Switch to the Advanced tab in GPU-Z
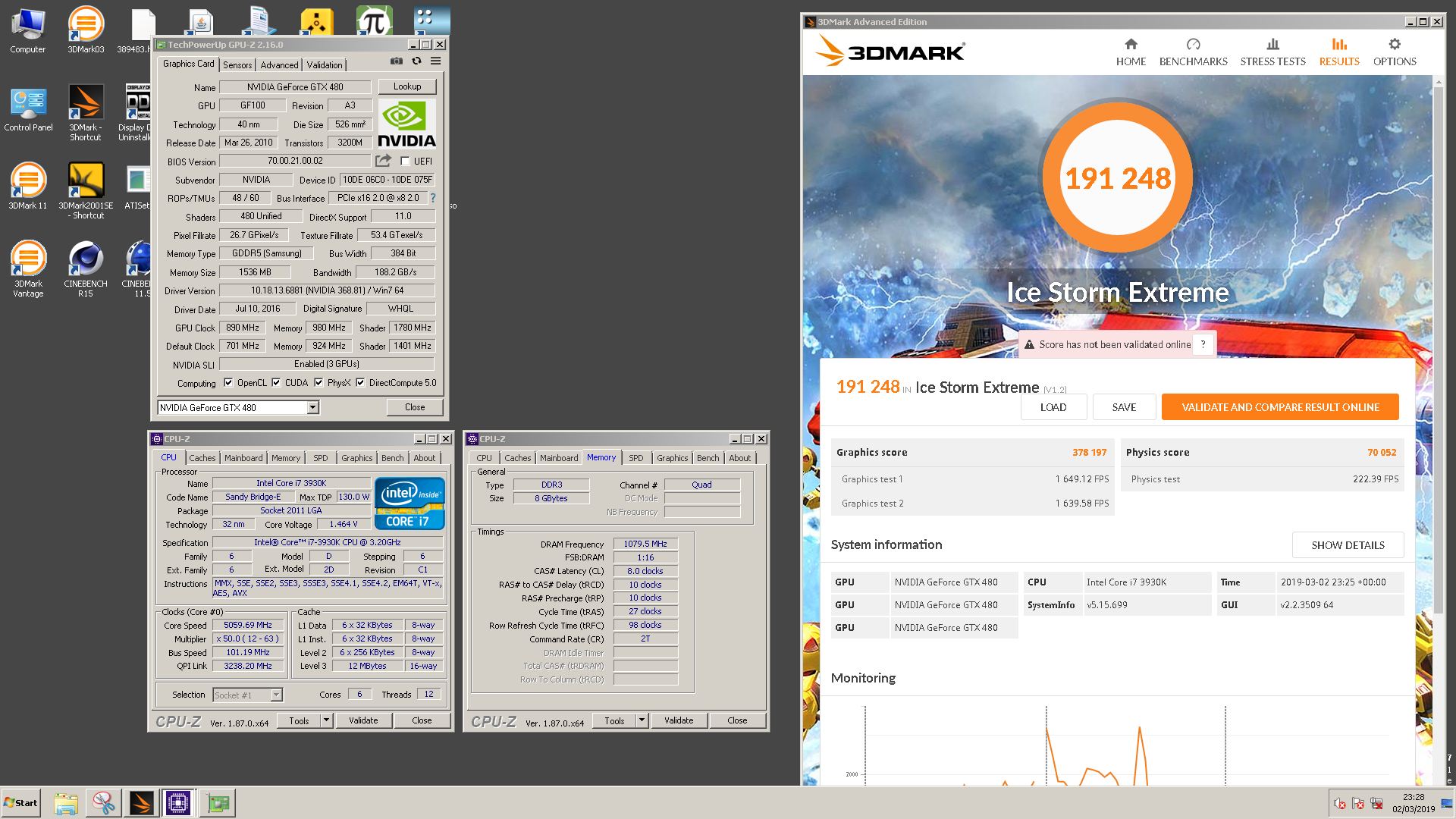The width and height of the screenshot is (1456, 819). click(x=279, y=65)
